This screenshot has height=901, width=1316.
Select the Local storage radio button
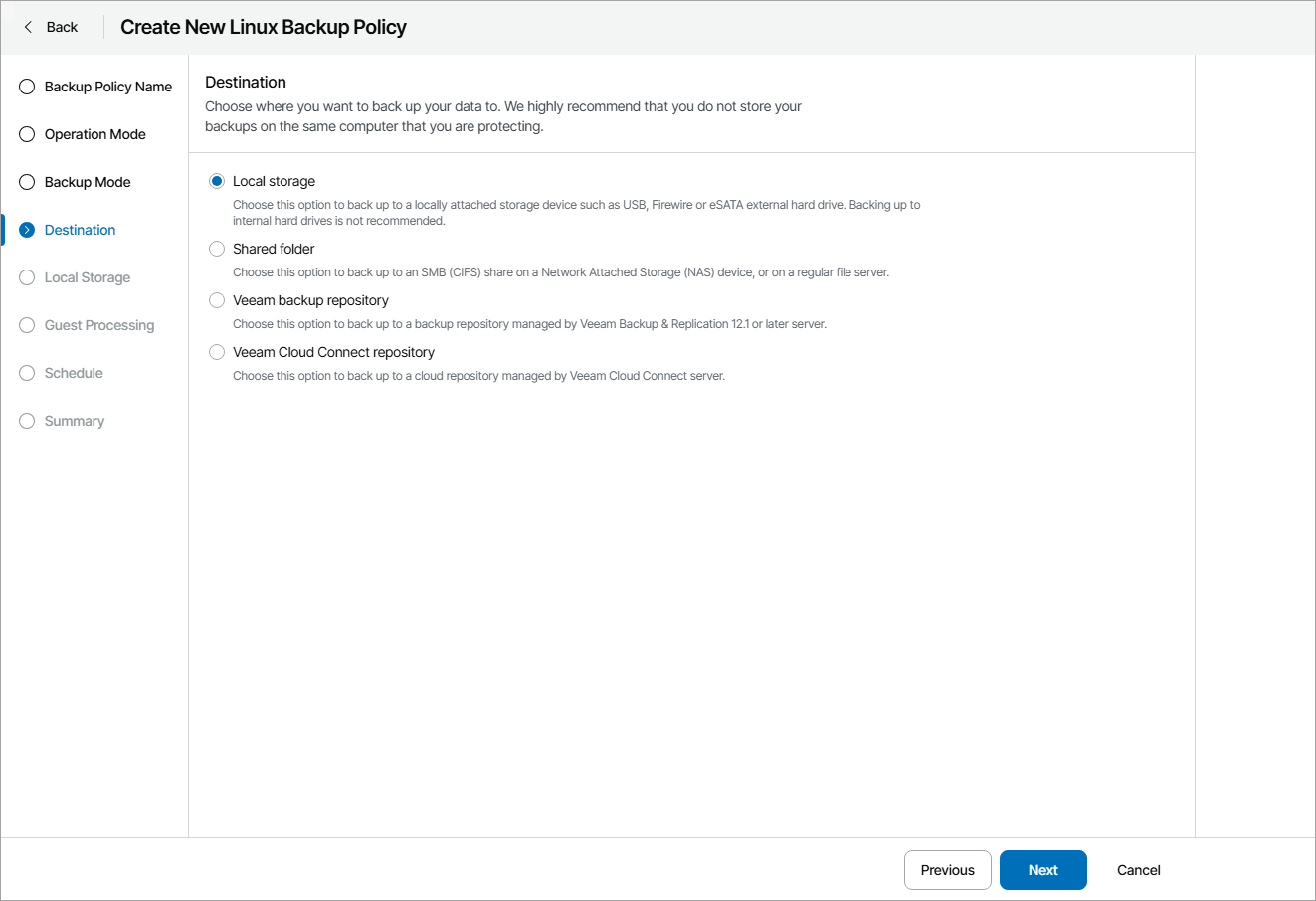tap(216, 181)
